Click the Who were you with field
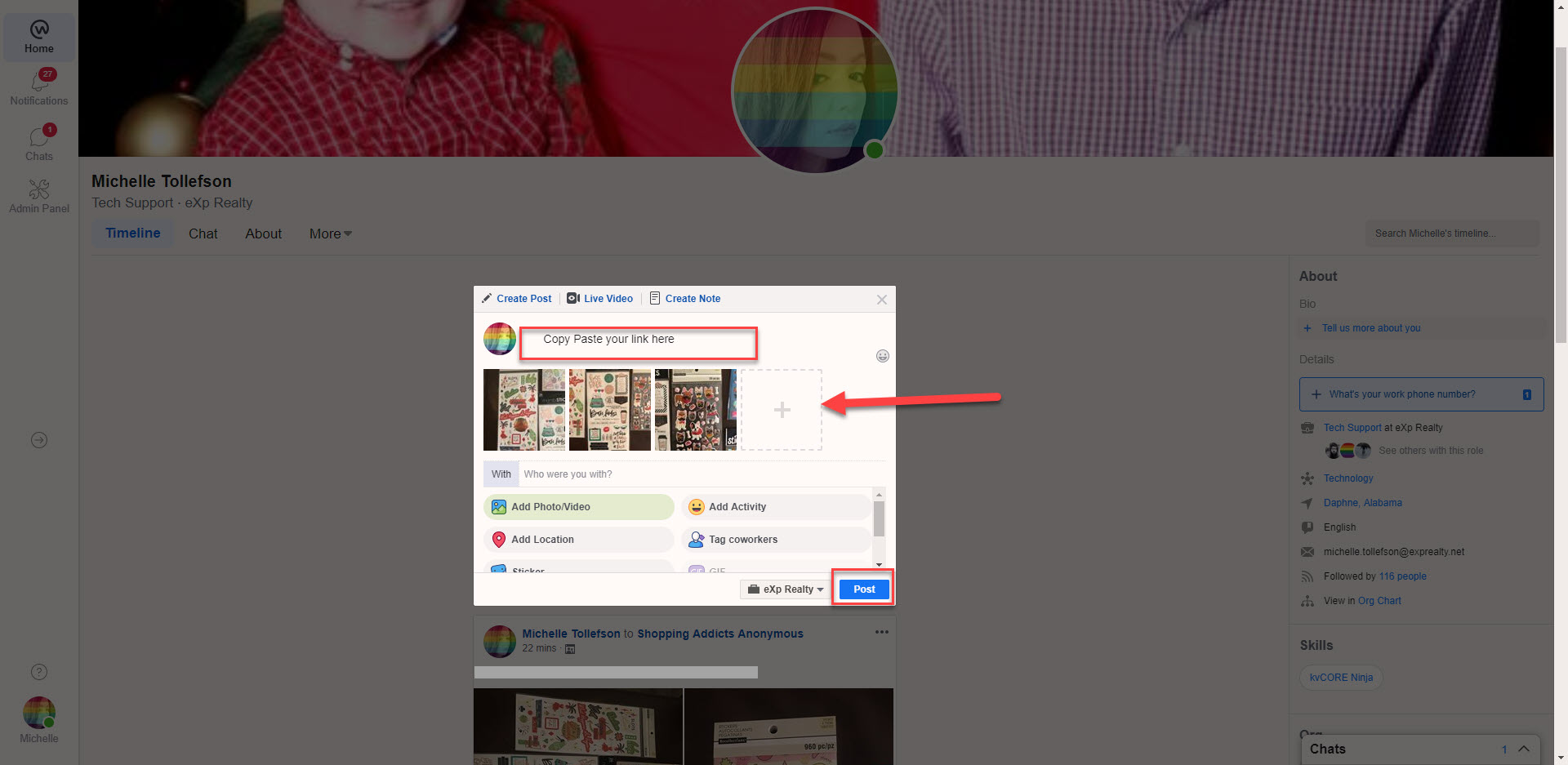 [702, 474]
